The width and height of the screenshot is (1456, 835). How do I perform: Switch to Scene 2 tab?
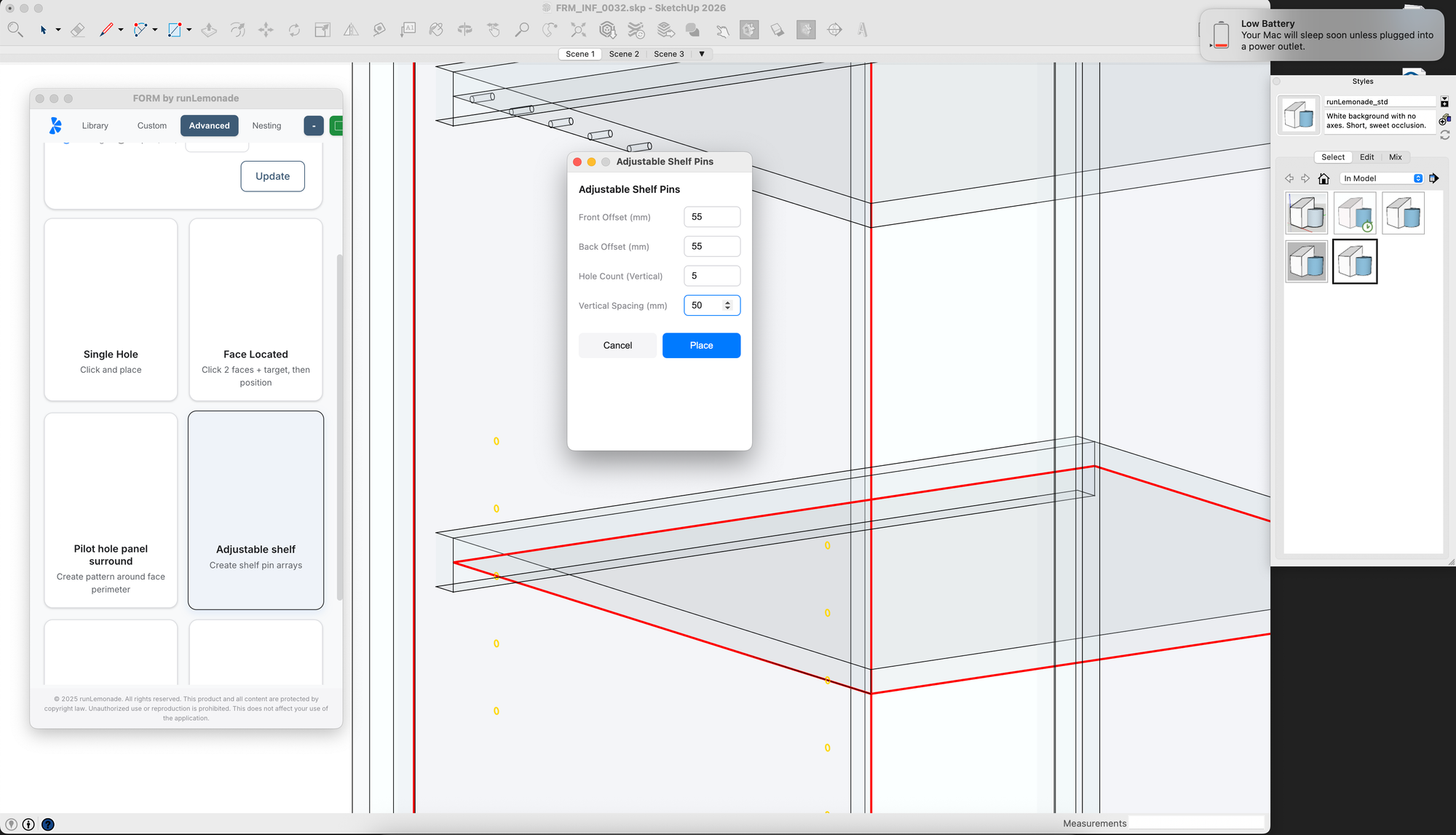pos(624,54)
